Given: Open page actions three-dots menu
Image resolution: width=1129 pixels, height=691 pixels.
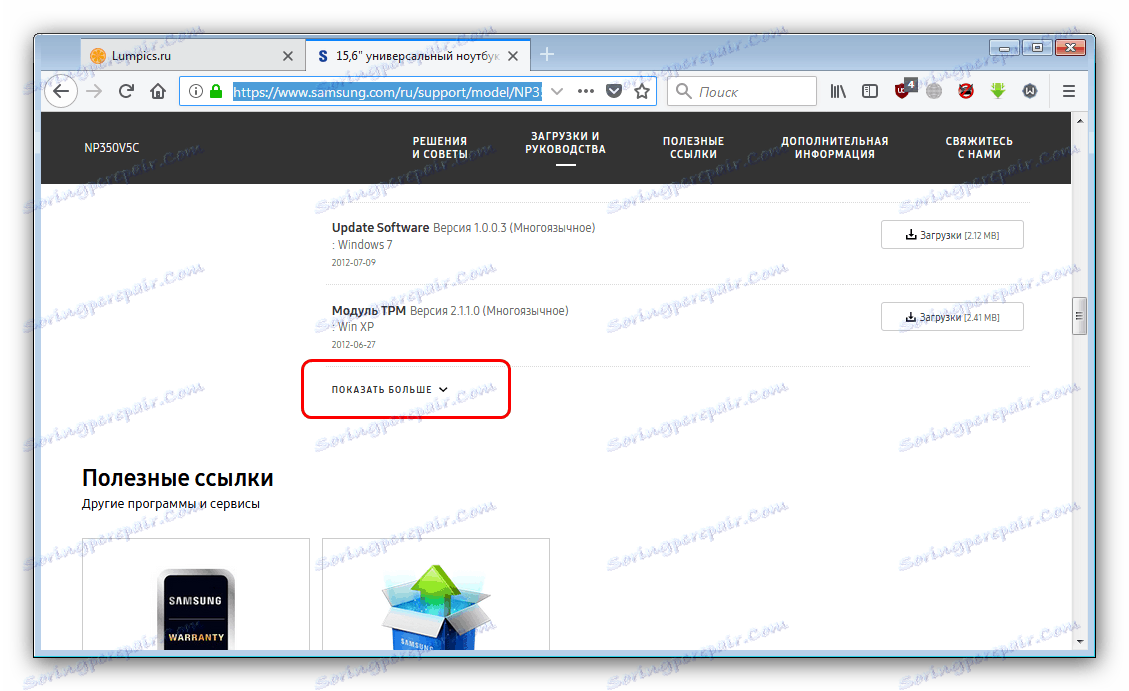Looking at the screenshot, I should pos(586,91).
